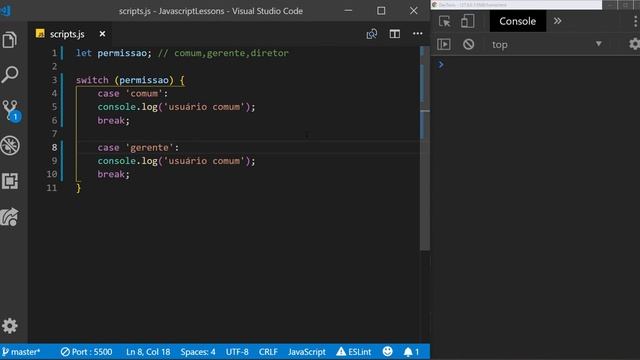This screenshot has height=360, width=640.
Task: Open the Extensions view
Action: pyautogui.click(x=10, y=181)
